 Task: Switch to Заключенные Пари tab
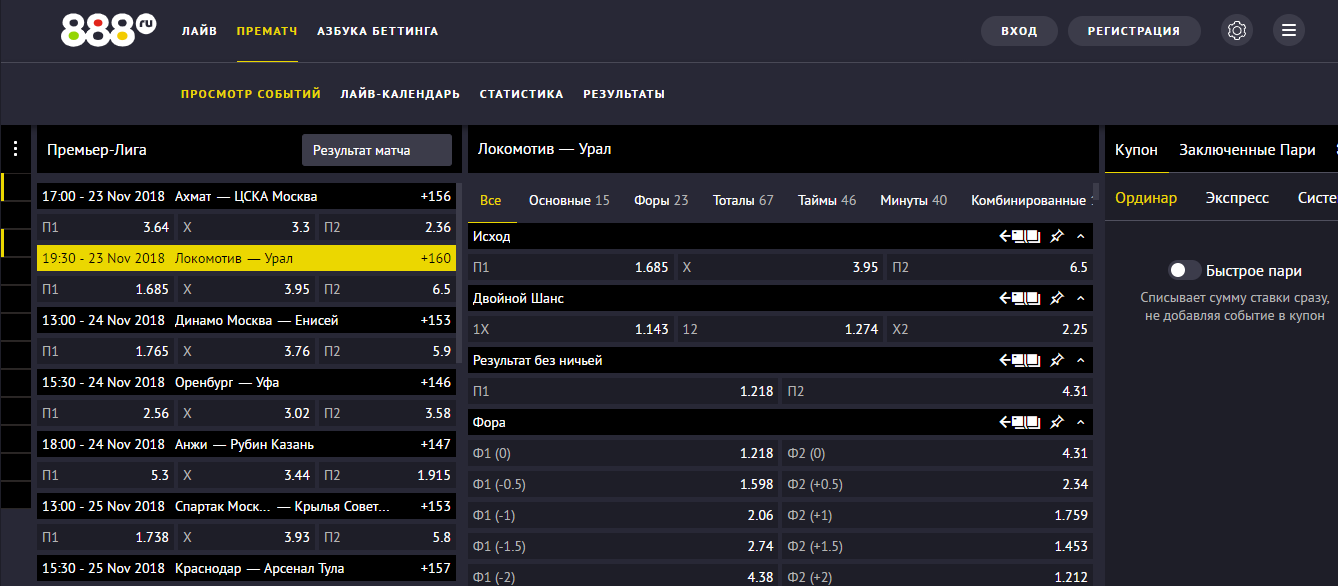click(x=1247, y=150)
